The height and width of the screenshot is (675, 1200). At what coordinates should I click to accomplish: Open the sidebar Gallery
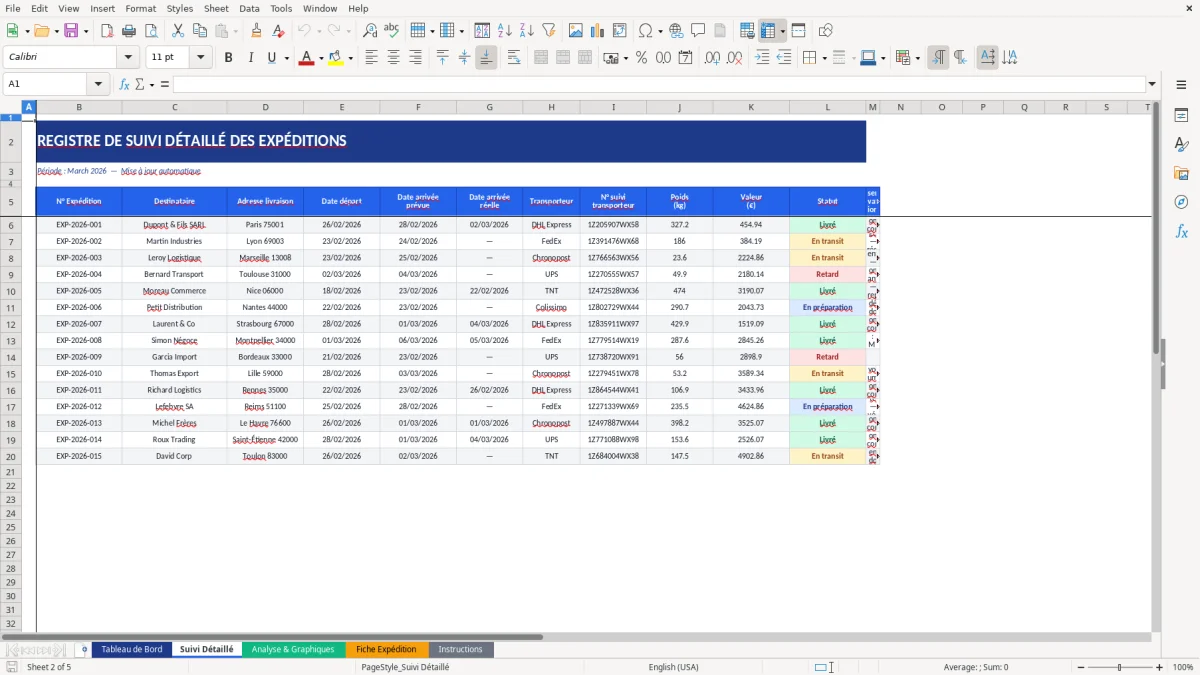pos(1181,173)
